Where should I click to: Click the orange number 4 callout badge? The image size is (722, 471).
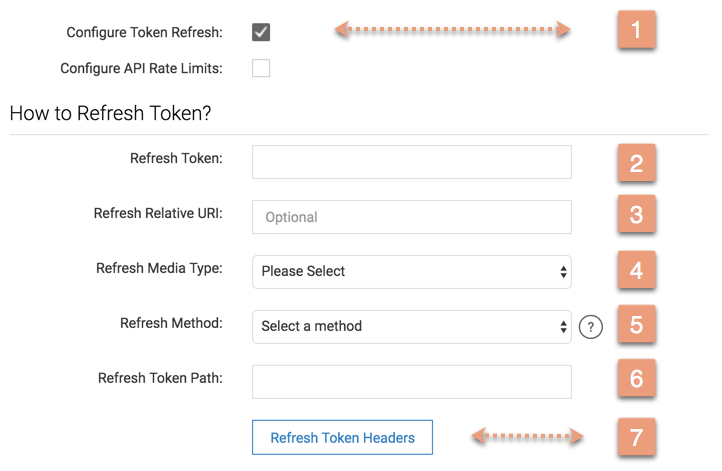(636, 271)
